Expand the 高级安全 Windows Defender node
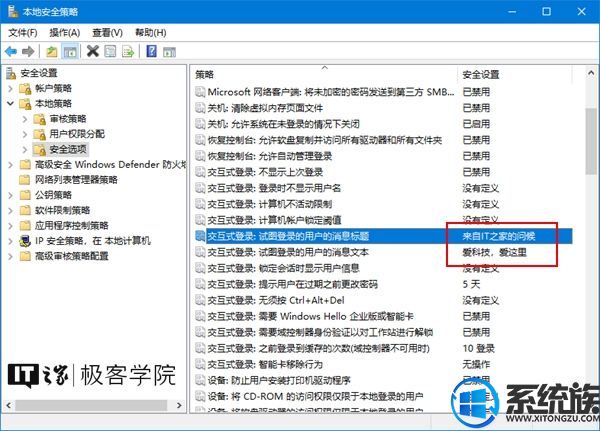The image size is (600, 431). 10,165
